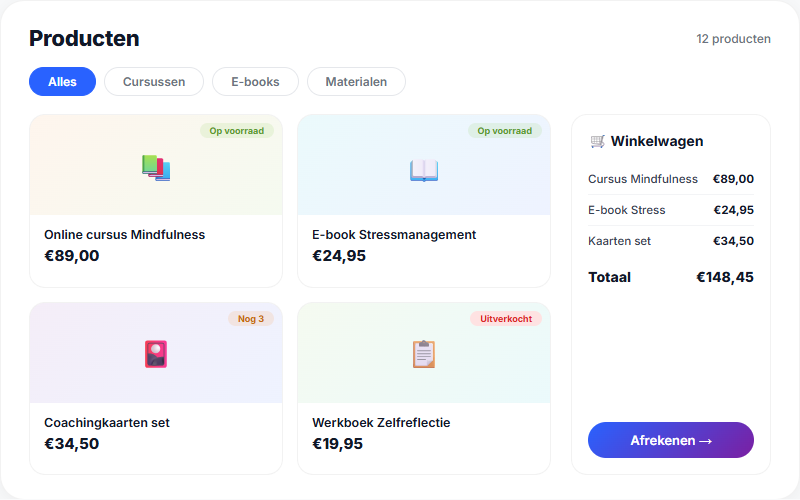800x500 pixels.
Task: Click the total amount €148,45
Action: [x=725, y=278]
